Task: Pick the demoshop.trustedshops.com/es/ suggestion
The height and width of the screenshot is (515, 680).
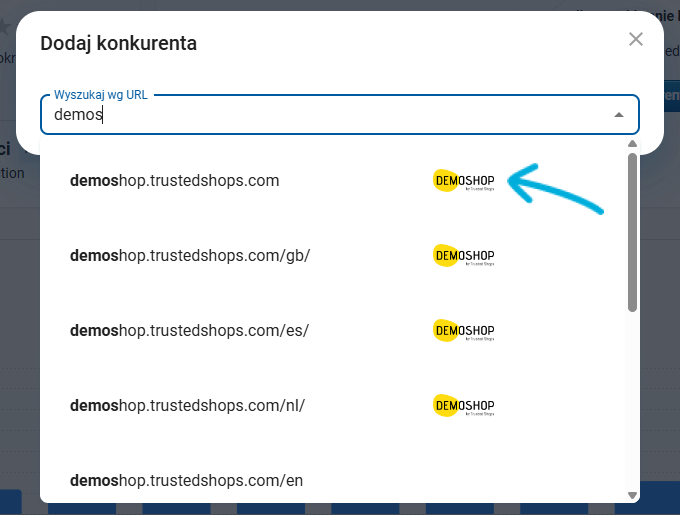Action: pyautogui.click(x=189, y=330)
